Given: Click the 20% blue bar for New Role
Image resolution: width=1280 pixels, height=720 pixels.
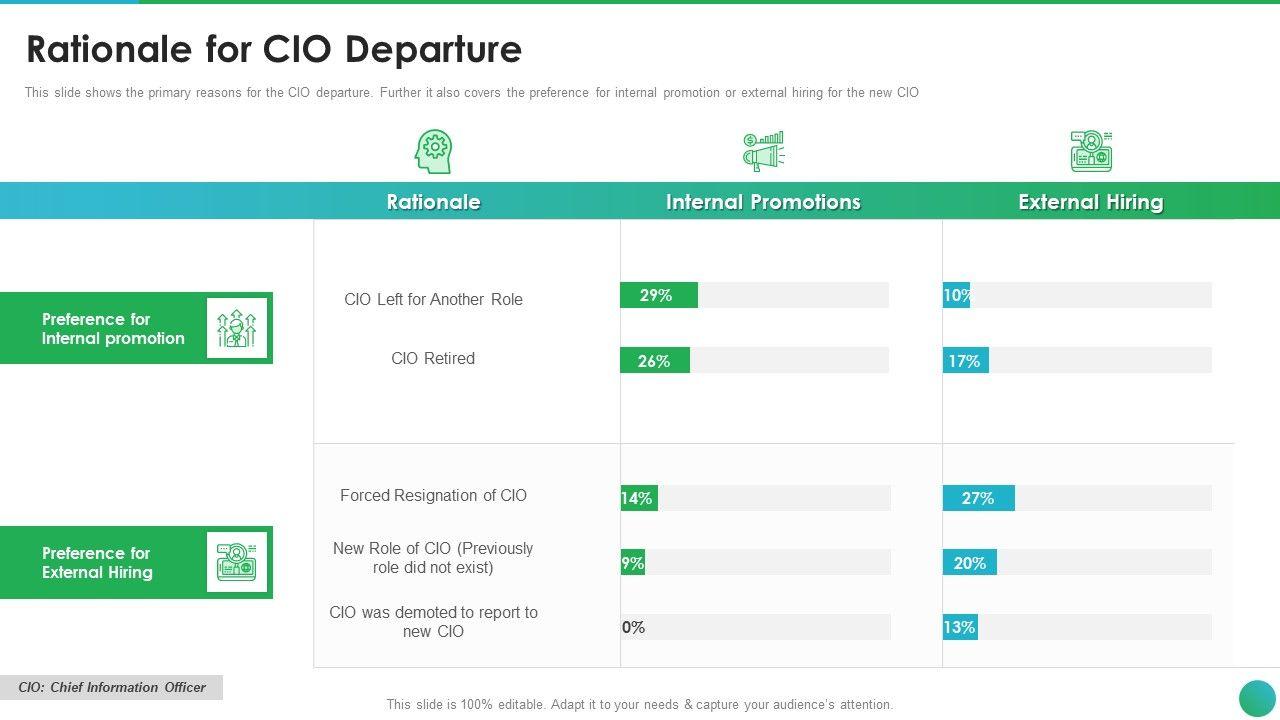Looking at the screenshot, I should click(969, 563).
